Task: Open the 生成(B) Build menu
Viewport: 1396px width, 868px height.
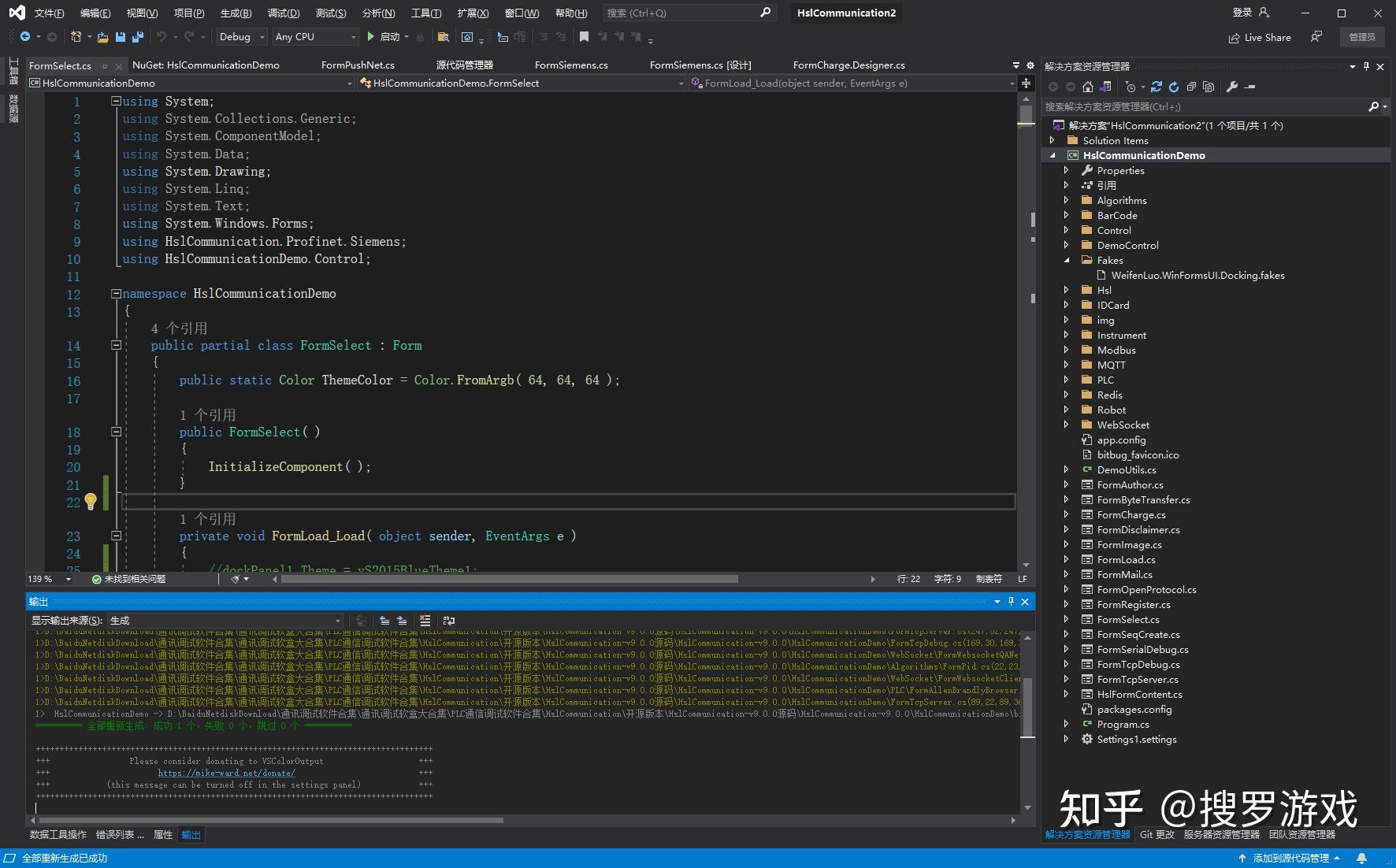Action: [x=236, y=13]
